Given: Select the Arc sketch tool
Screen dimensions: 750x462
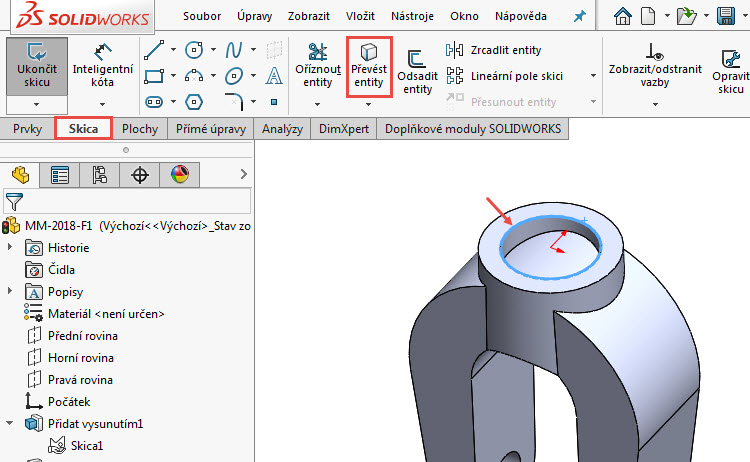Looking at the screenshot, I should [194, 76].
